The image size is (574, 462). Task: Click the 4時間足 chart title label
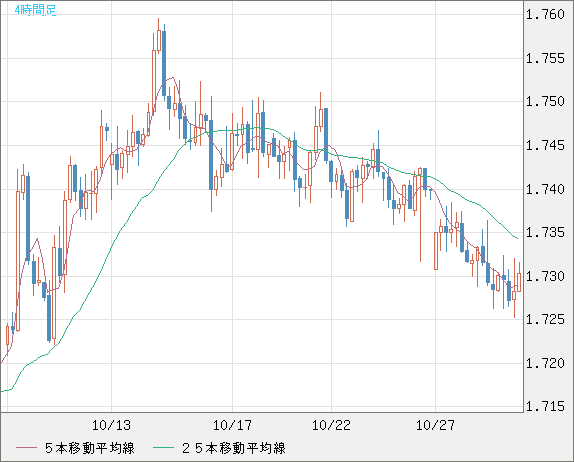coord(36,10)
